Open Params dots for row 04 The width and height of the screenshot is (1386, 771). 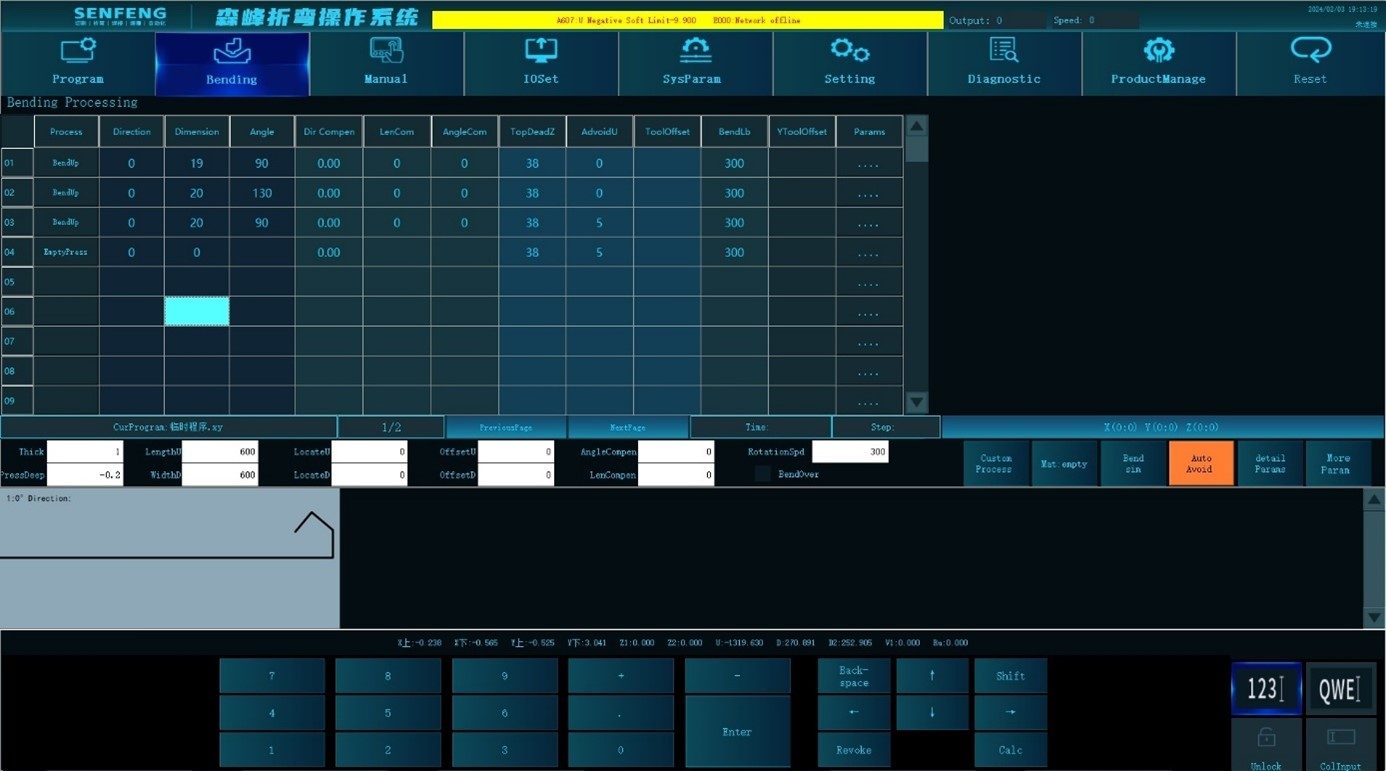tap(869, 253)
